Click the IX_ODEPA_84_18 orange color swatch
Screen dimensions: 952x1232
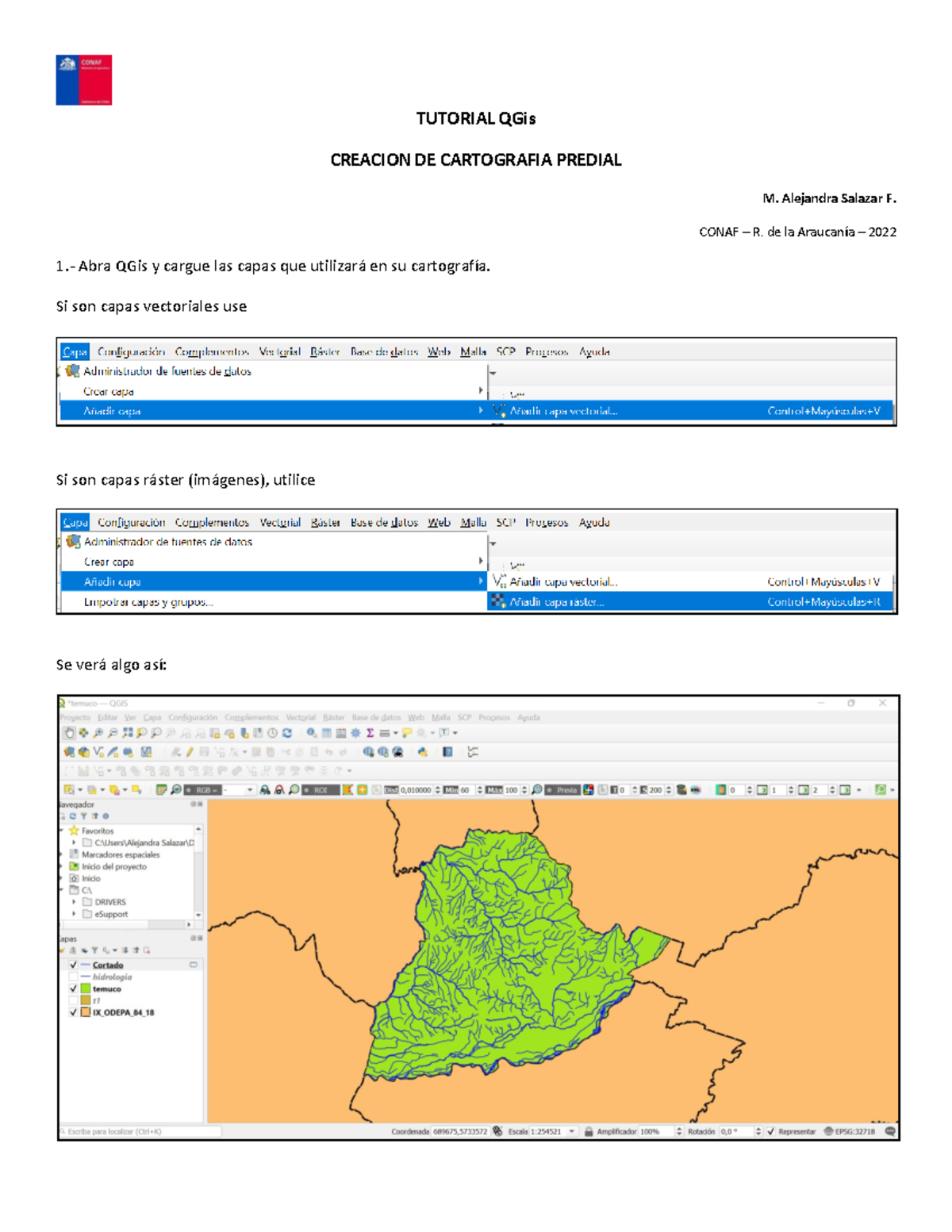click(86, 1012)
